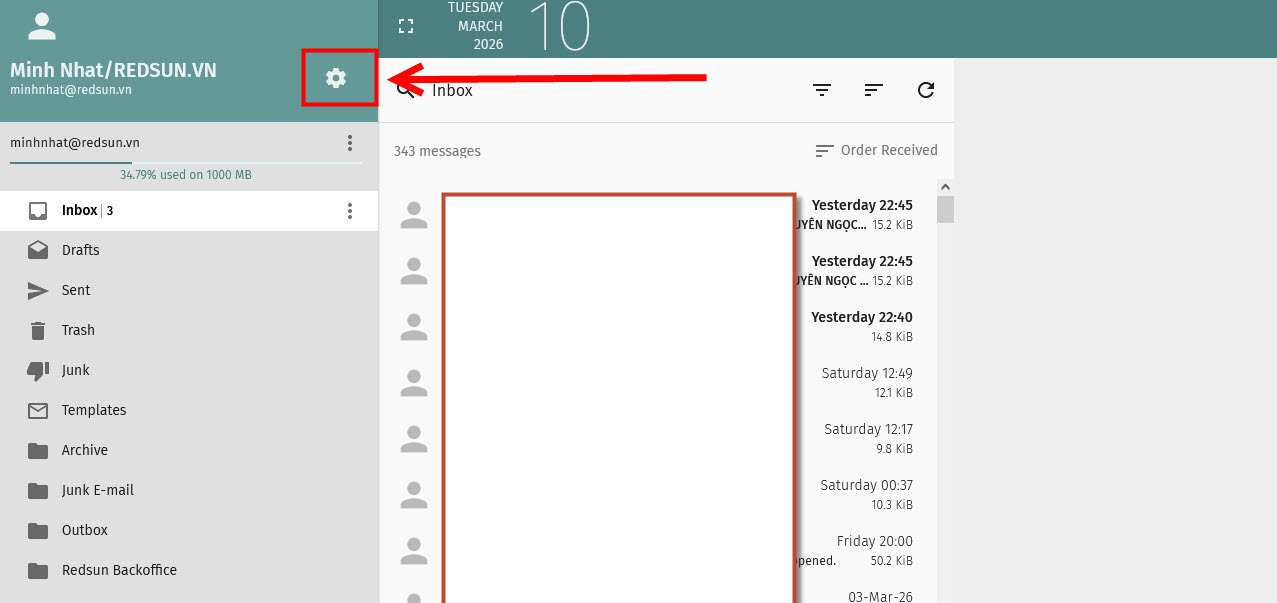Click the Junk thumbs-down folder icon
1277x603 pixels.
click(38, 370)
